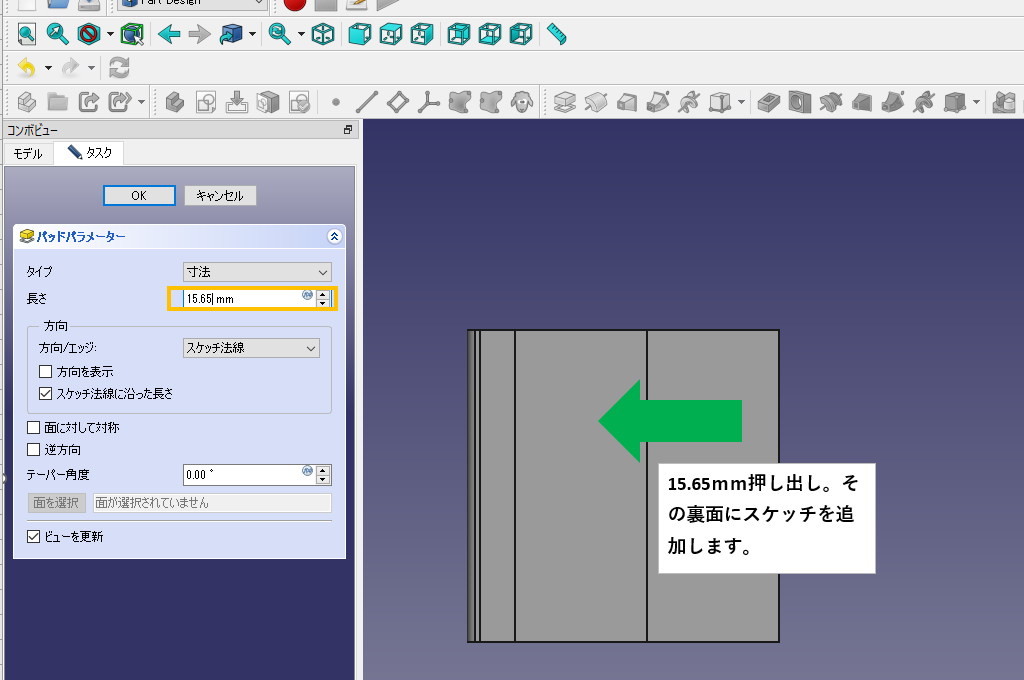
Task: Select the タスク tab
Action: 90,154
